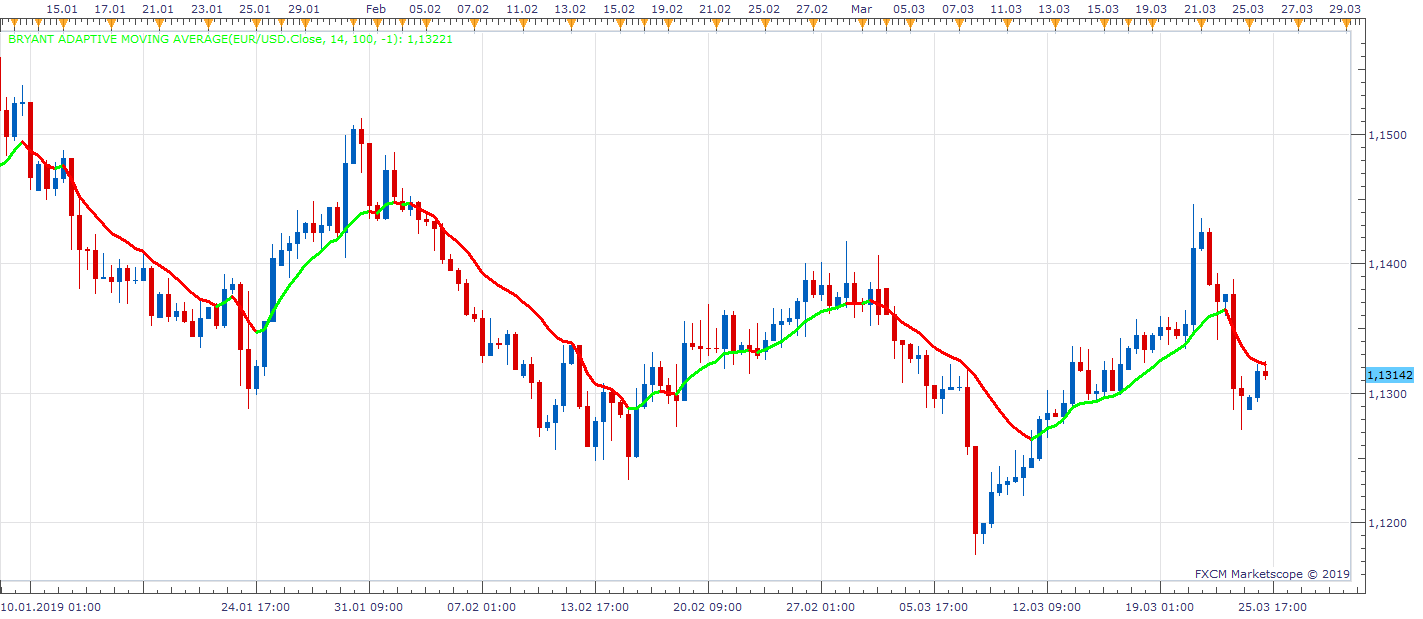The image size is (1423, 619).
Task: Click the current price tag 1,13142
Action: pyautogui.click(x=1390, y=375)
